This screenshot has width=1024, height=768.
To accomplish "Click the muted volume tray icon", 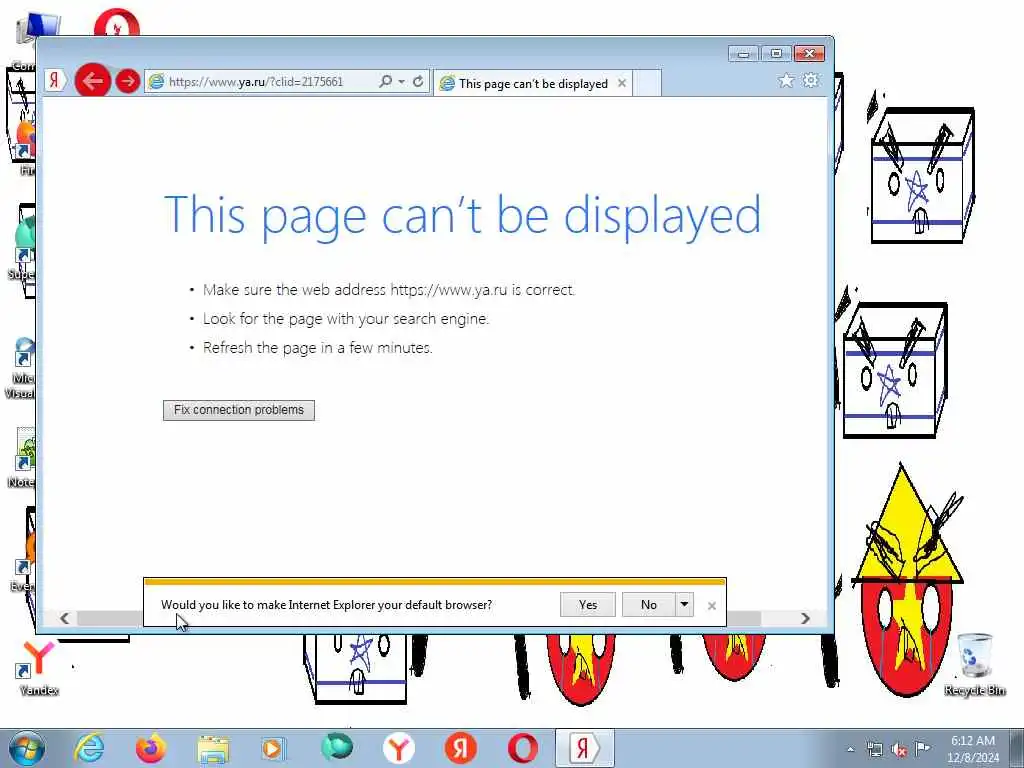I will click(899, 750).
